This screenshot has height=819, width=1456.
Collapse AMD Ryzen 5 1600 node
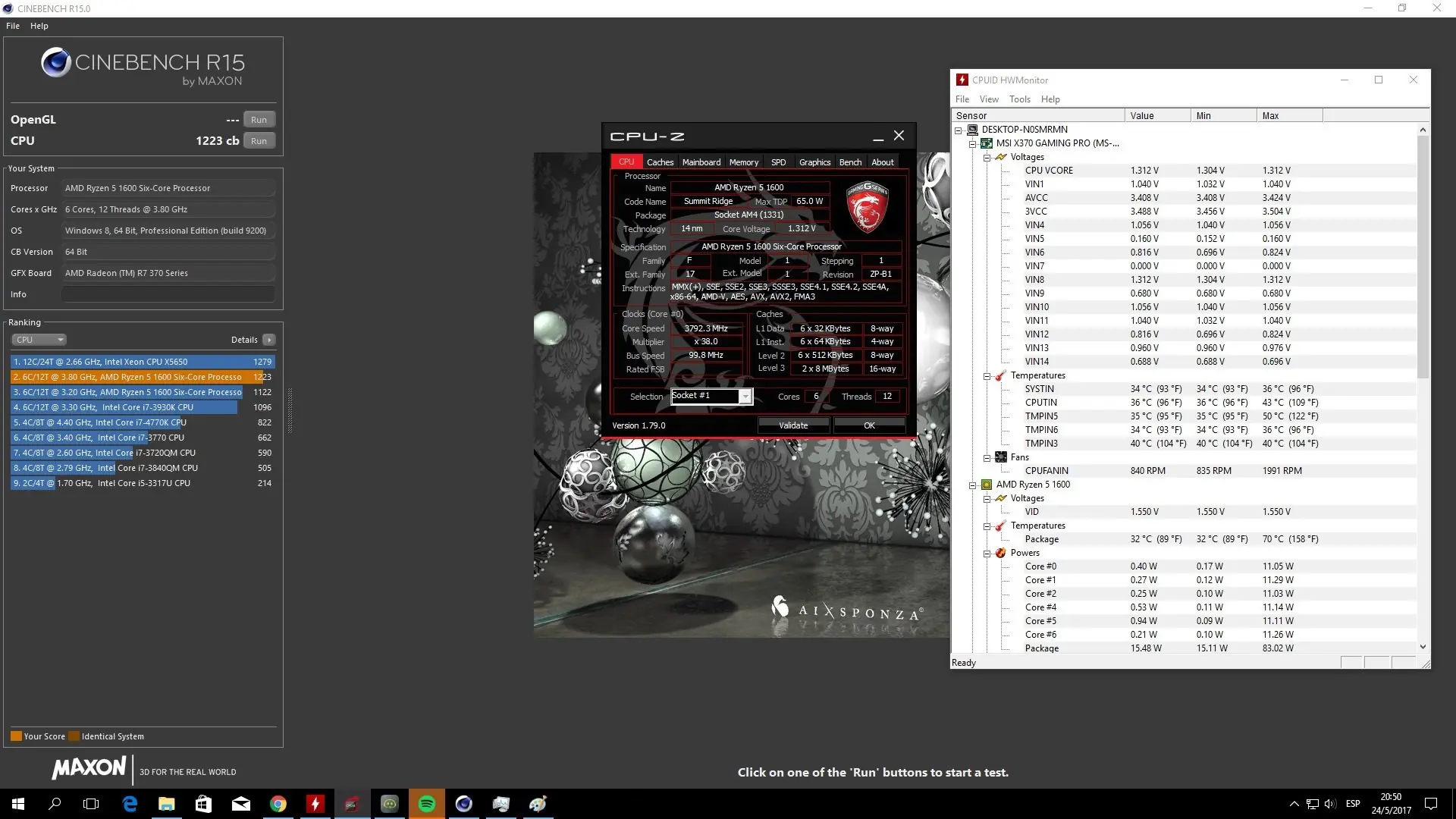click(x=973, y=485)
